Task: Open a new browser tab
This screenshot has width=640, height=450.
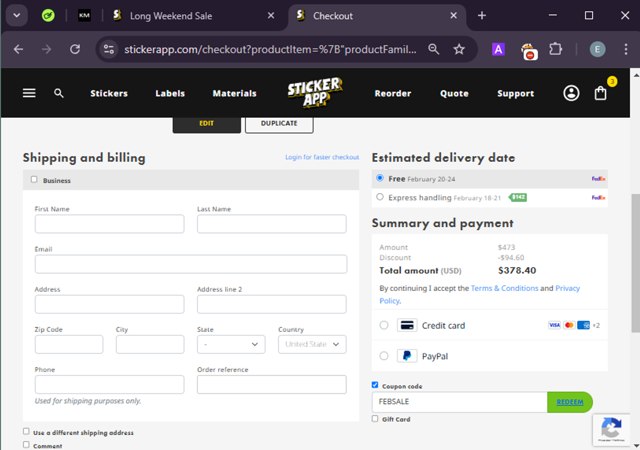Action: click(482, 16)
